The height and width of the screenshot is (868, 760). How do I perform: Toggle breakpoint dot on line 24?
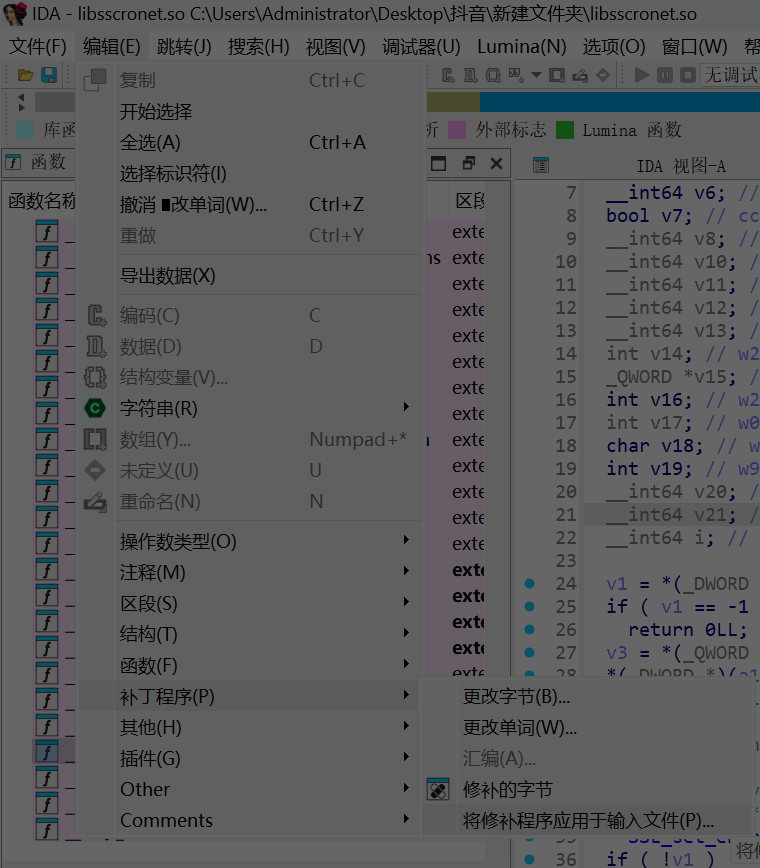point(529,584)
